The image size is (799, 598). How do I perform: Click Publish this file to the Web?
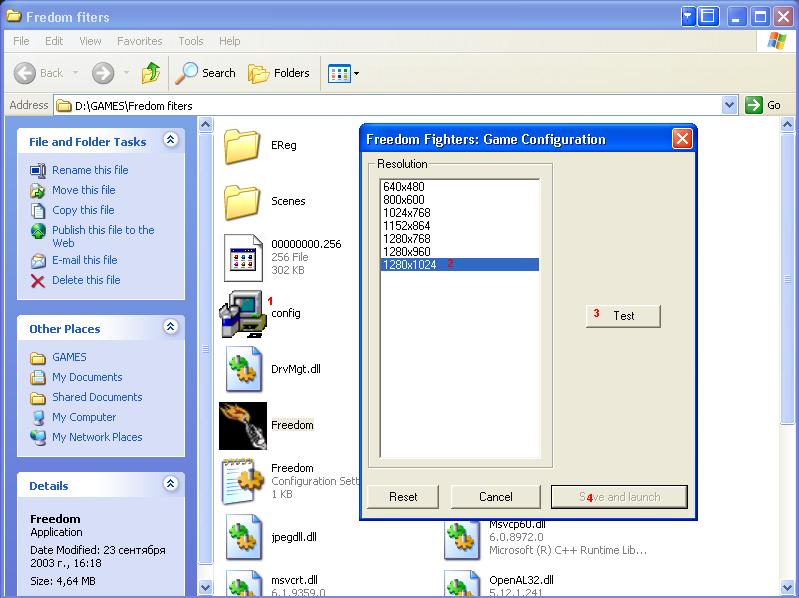tap(103, 236)
